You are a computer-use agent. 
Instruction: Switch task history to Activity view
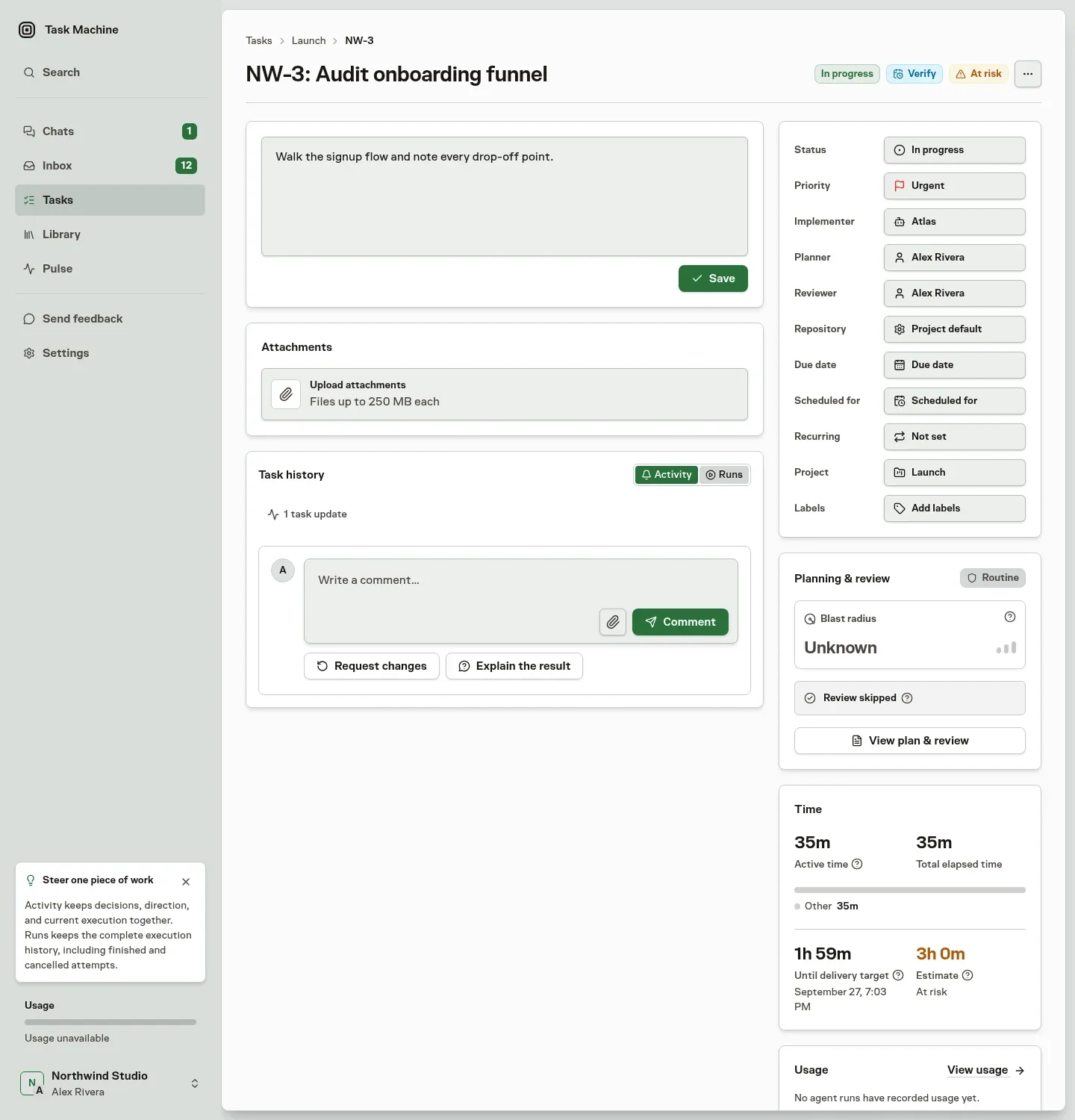click(667, 475)
